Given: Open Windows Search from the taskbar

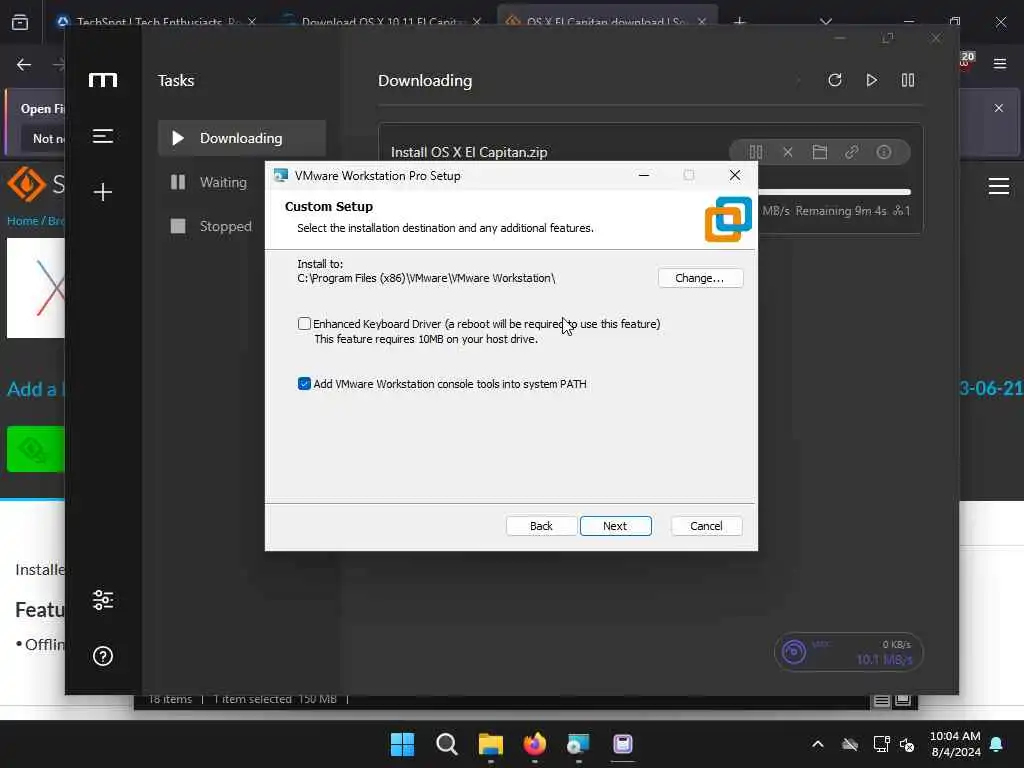Looking at the screenshot, I should [447, 744].
